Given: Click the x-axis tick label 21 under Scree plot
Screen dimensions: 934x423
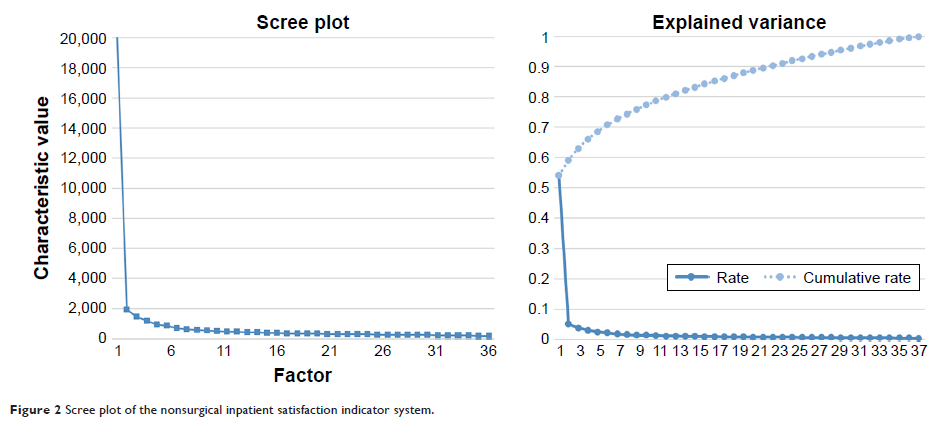Looking at the screenshot, I should [329, 352].
